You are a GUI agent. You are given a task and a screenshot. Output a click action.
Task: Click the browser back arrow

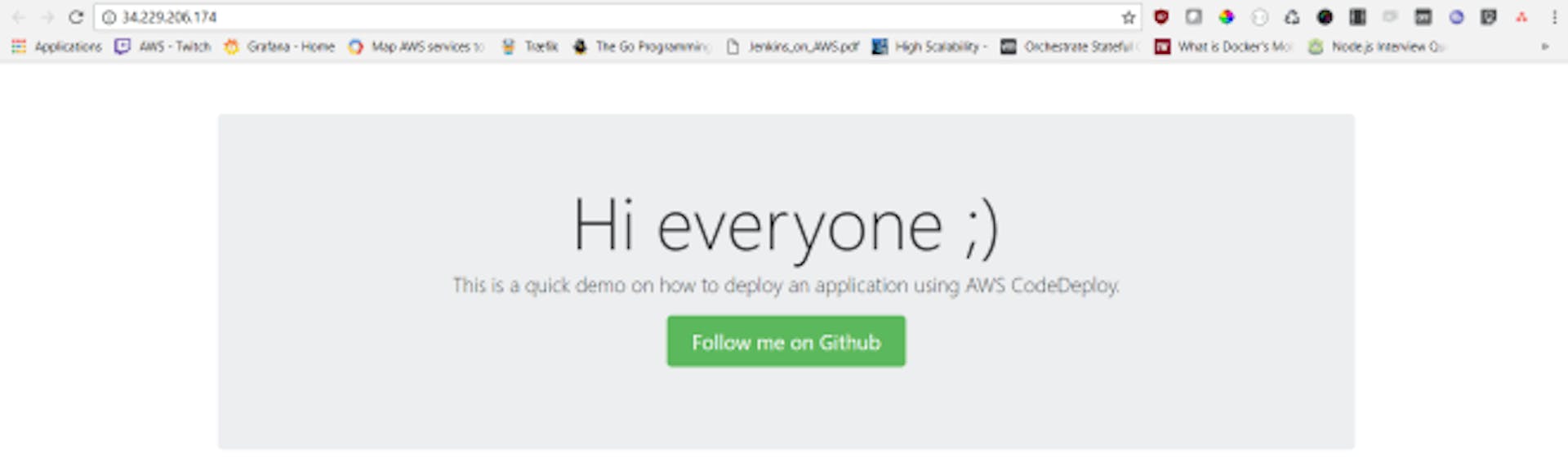click(19, 17)
